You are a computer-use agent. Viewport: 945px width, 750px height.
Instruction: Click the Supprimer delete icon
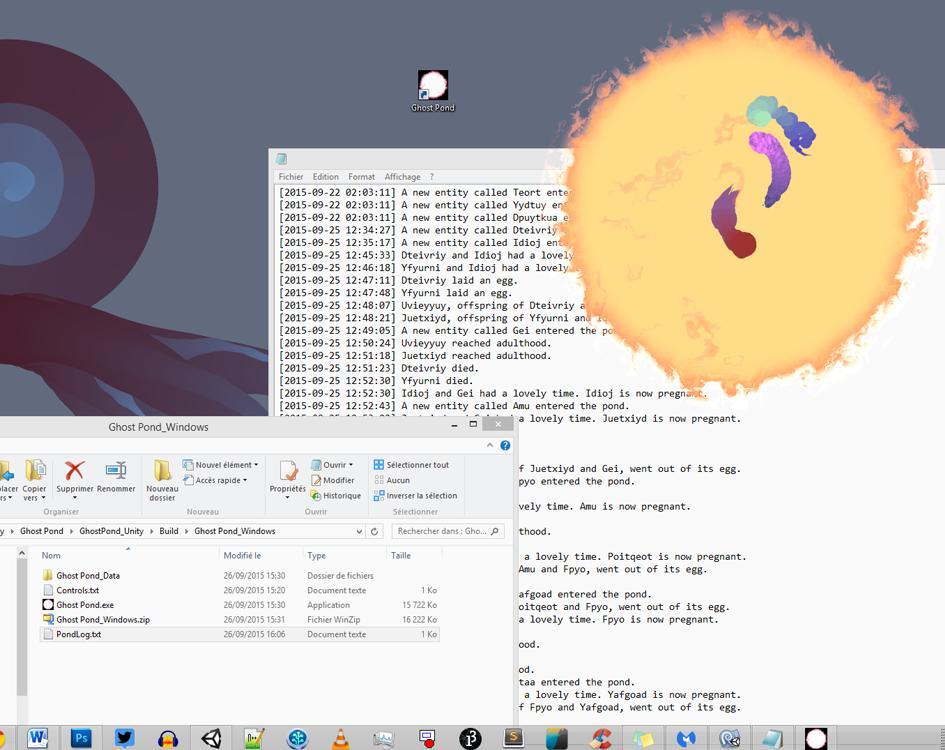click(x=74, y=476)
